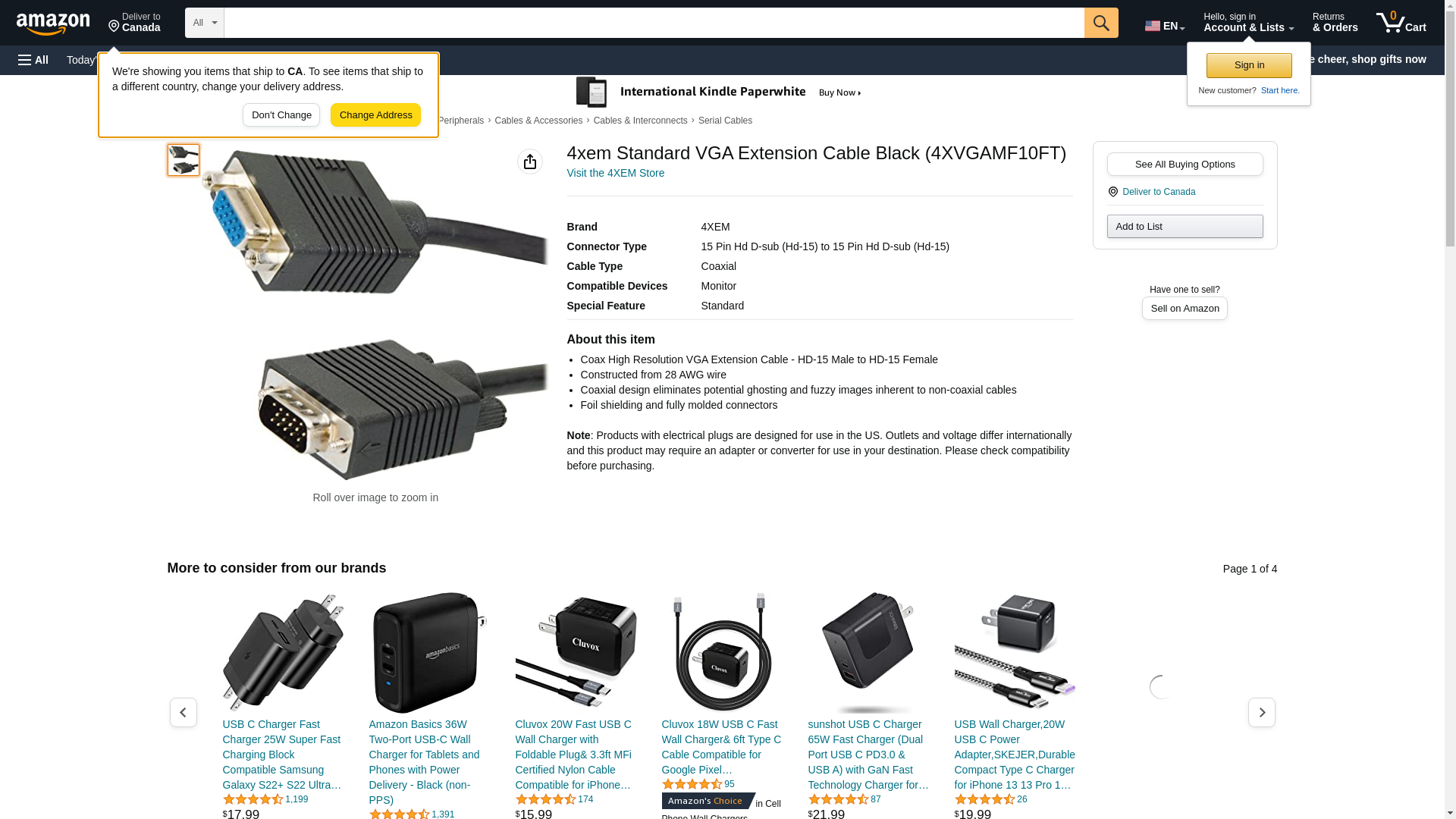Screen dimensions: 1456x819
Task: Go to previous carousel page arrow
Action: pos(184,713)
